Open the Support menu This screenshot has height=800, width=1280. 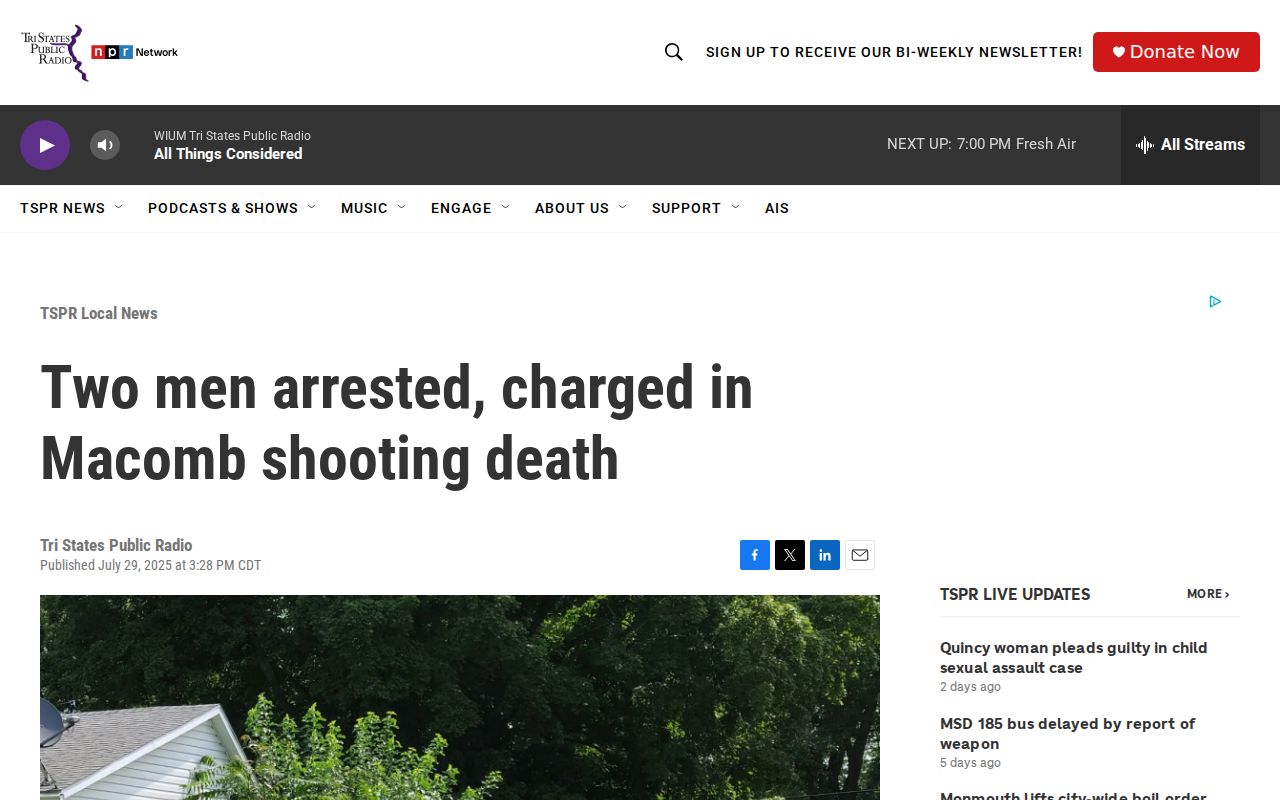coord(686,208)
